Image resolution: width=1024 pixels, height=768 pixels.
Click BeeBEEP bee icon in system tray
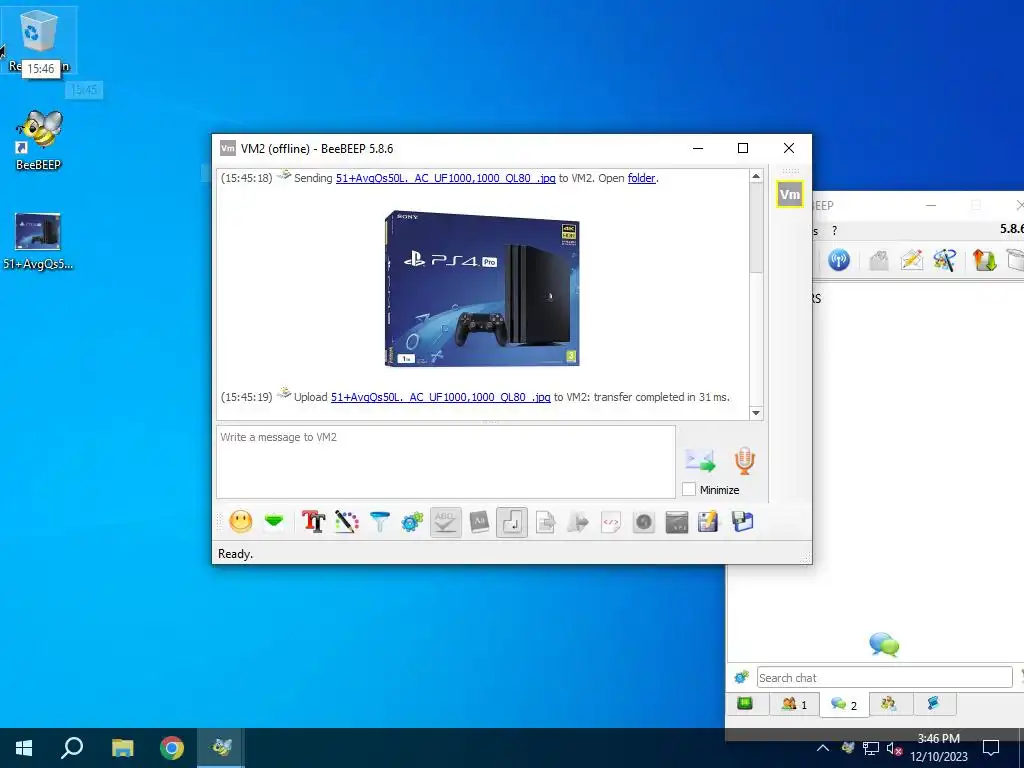(x=848, y=748)
